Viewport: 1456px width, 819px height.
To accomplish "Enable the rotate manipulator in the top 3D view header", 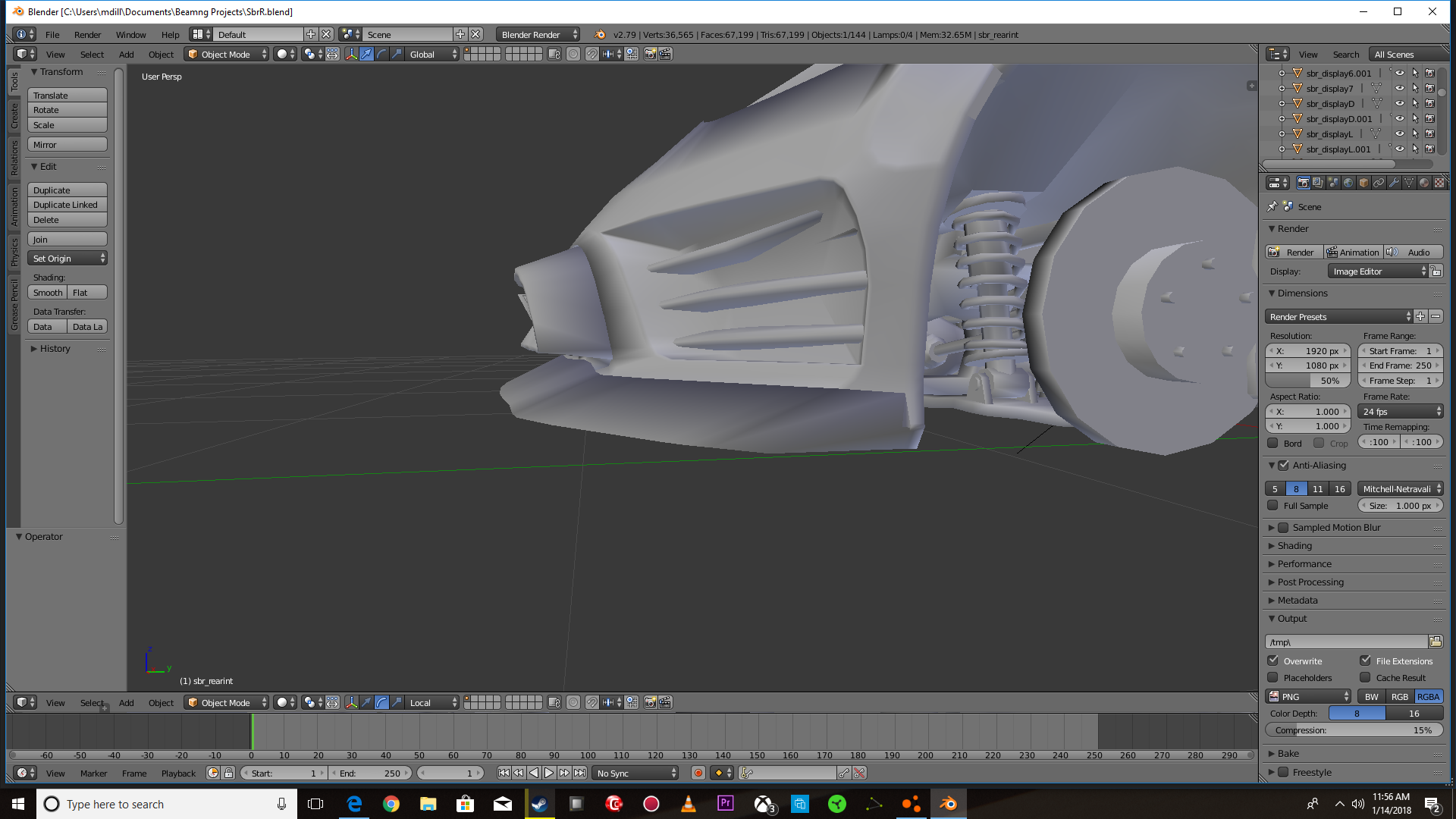I will point(381,55).
